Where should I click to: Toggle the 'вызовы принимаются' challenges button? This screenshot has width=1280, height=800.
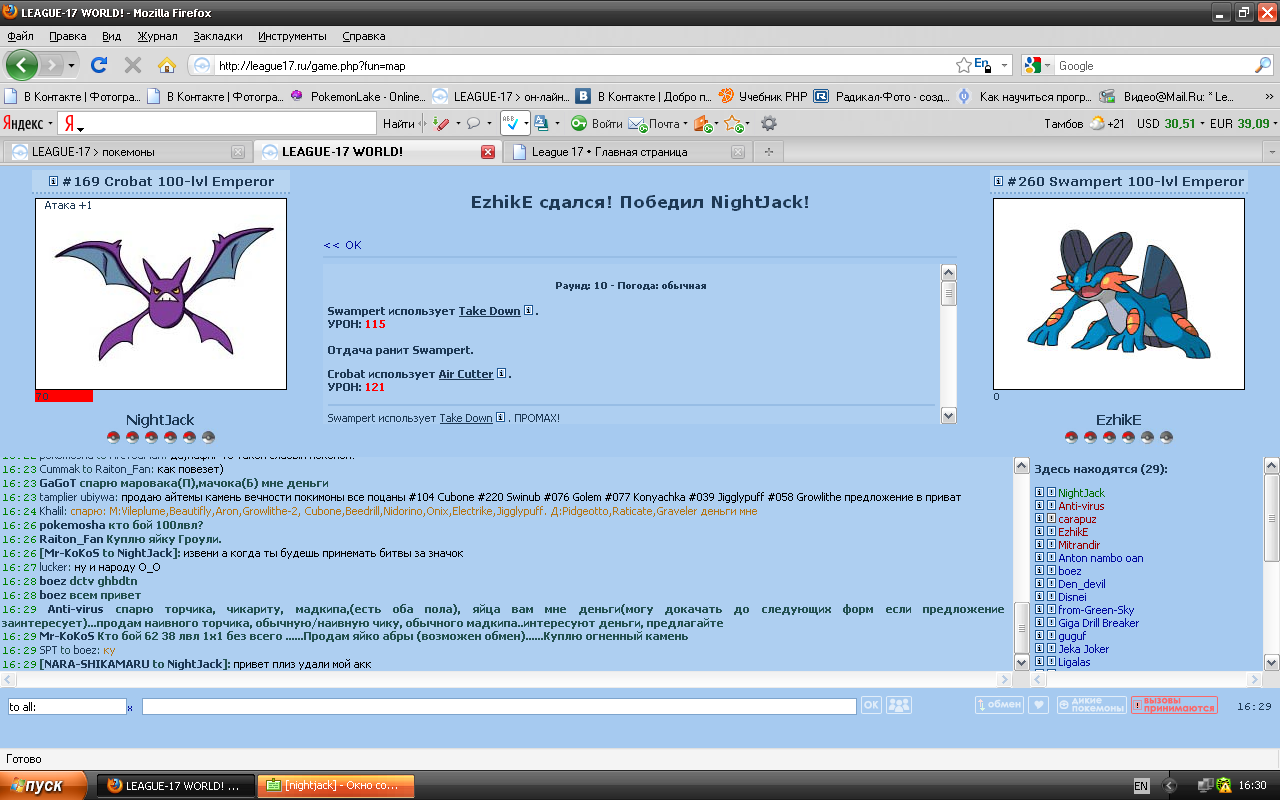pyautogui.click(x=1174, y=705)
